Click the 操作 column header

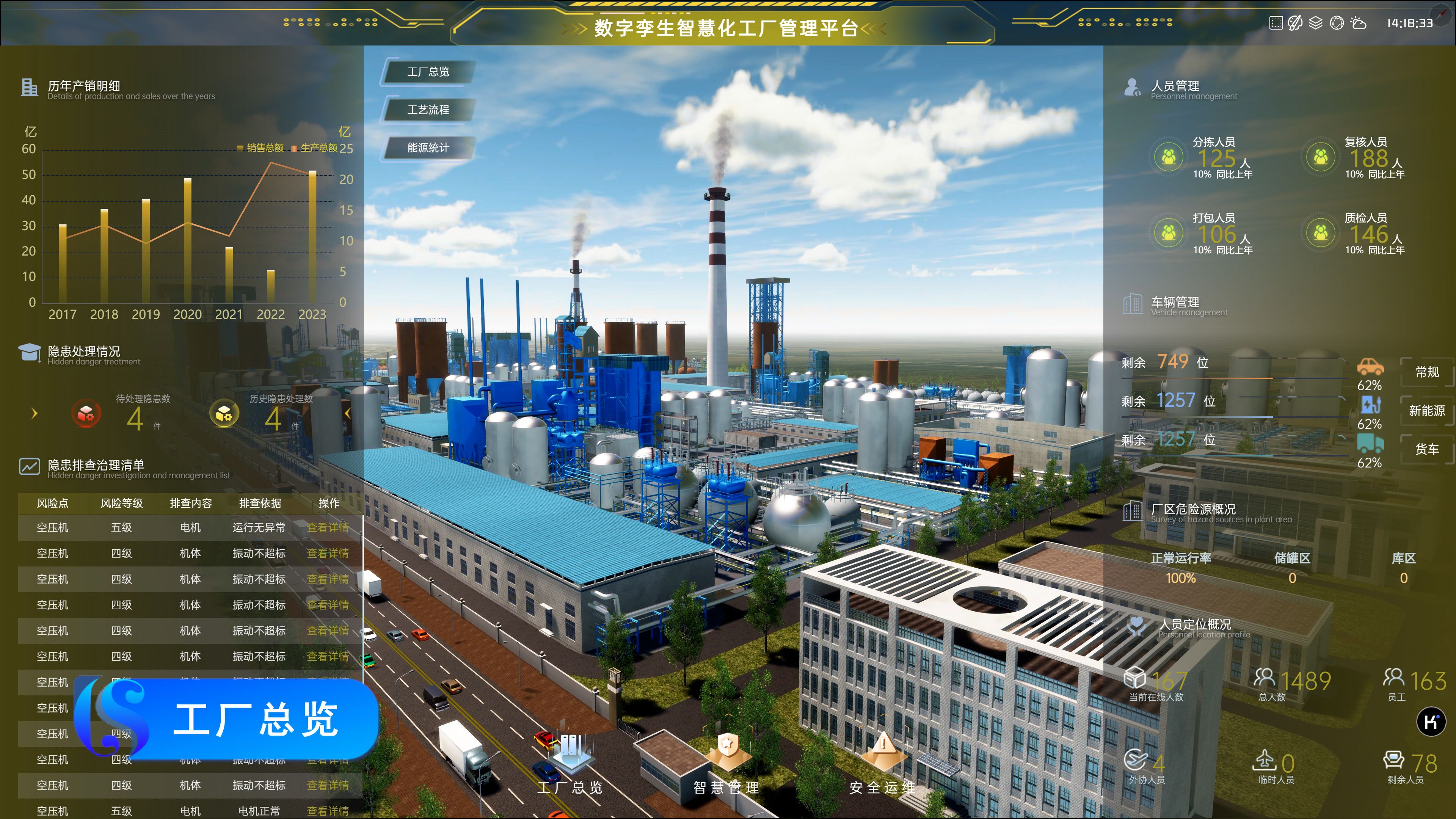click(329, 503)
